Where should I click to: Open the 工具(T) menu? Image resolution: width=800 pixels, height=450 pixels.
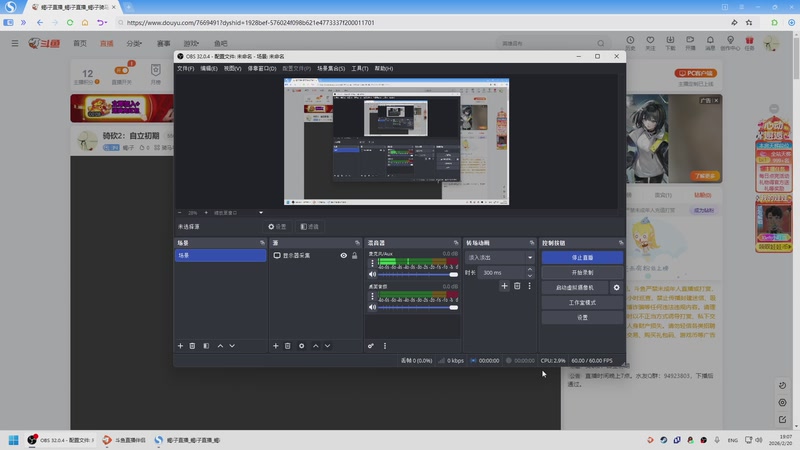click(359, 69)
